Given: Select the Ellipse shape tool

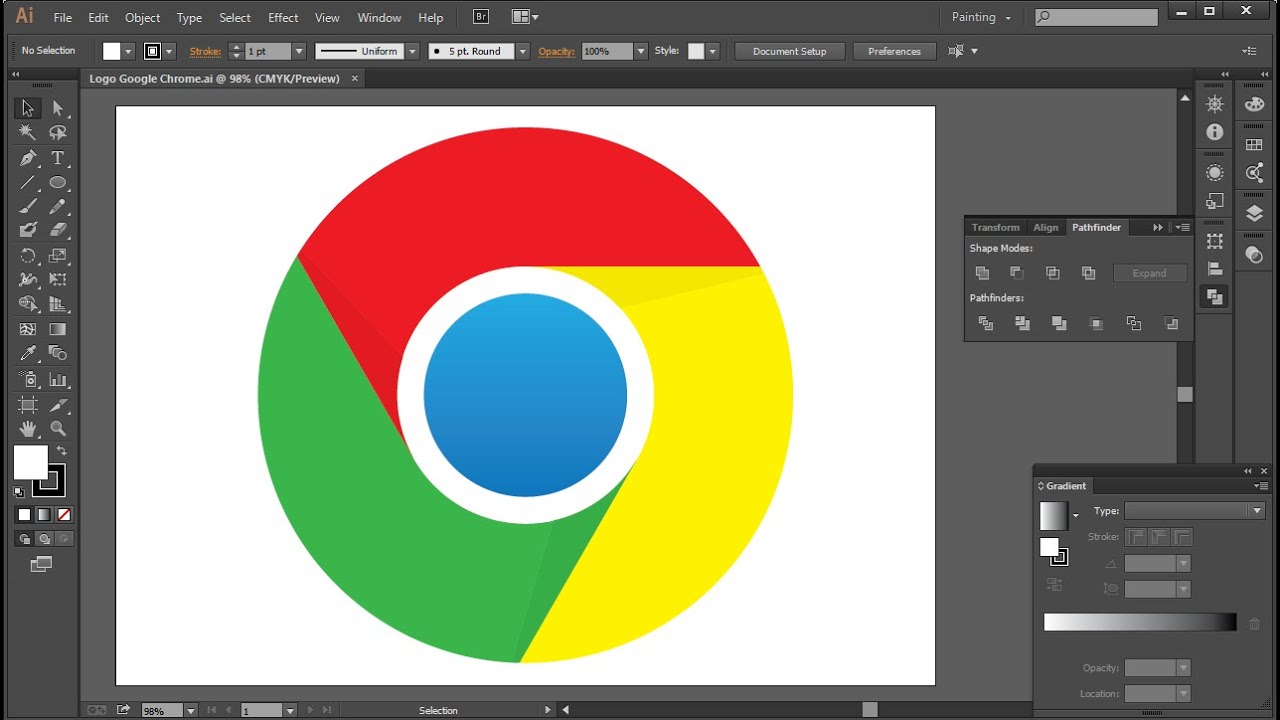Looking at the screenshot, I should 58,183.
